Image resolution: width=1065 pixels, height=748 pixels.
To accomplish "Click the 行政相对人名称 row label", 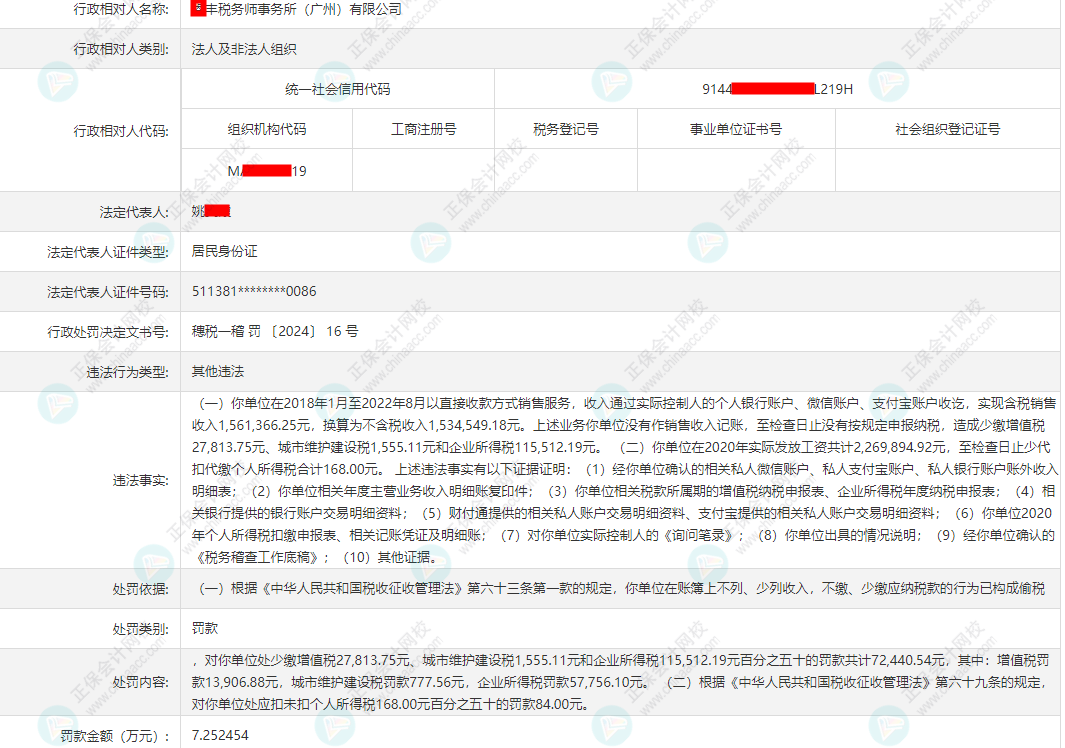I will click(x=121, y=9).
